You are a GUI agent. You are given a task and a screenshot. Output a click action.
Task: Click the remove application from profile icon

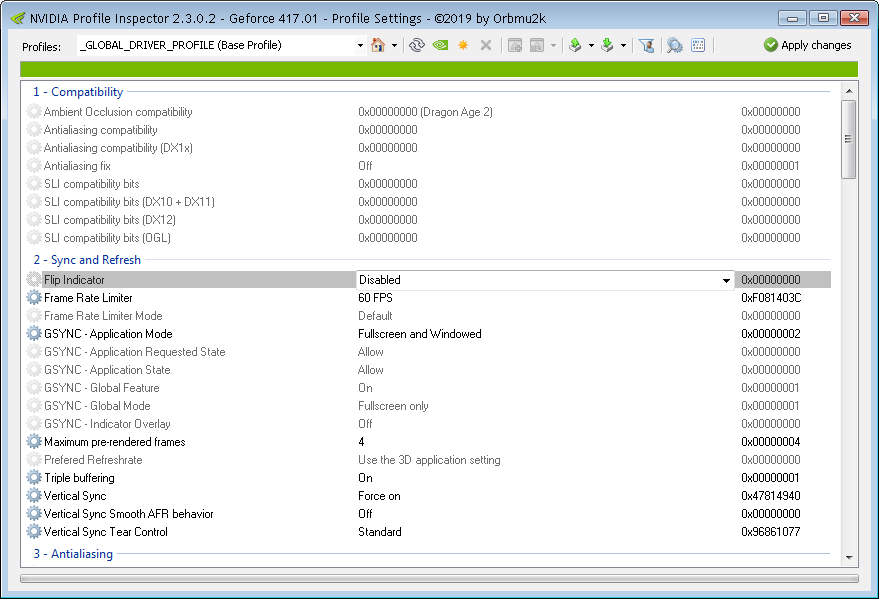point(537,45)
